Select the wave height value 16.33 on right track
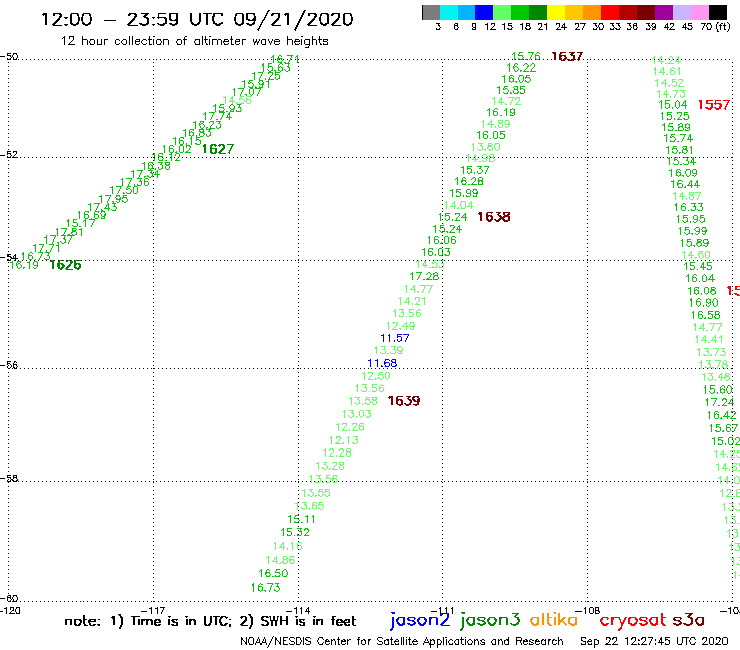Viewport: 740px width, 650px height. (x=688, y=207)
